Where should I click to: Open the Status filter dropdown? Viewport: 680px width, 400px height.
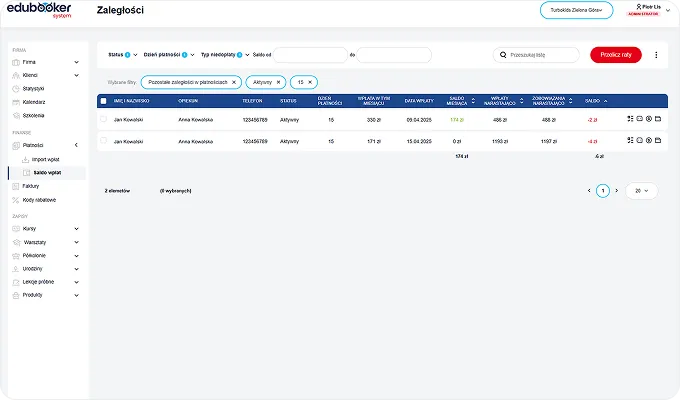(123, 55)
